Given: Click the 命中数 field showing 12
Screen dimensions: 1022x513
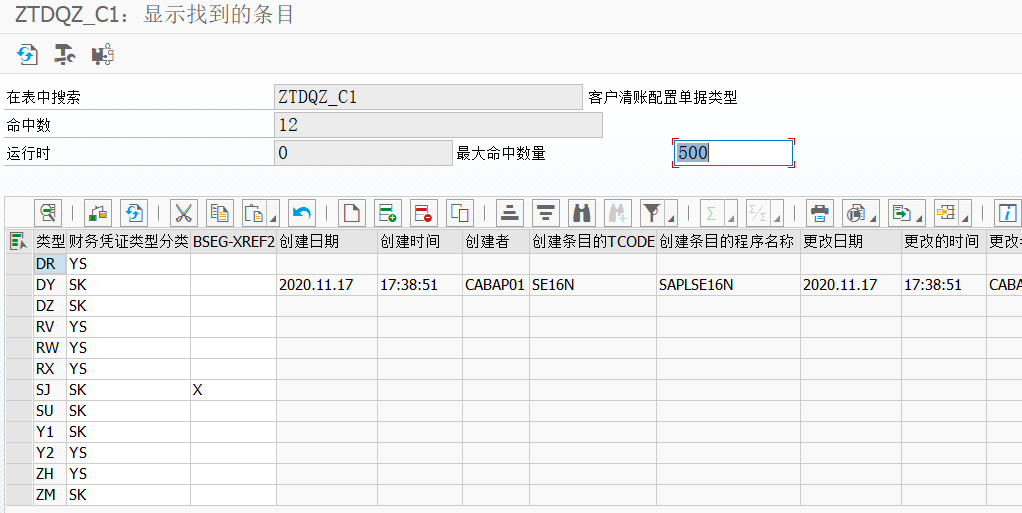Looking at the screenshot, I should (x=438, y=125).
